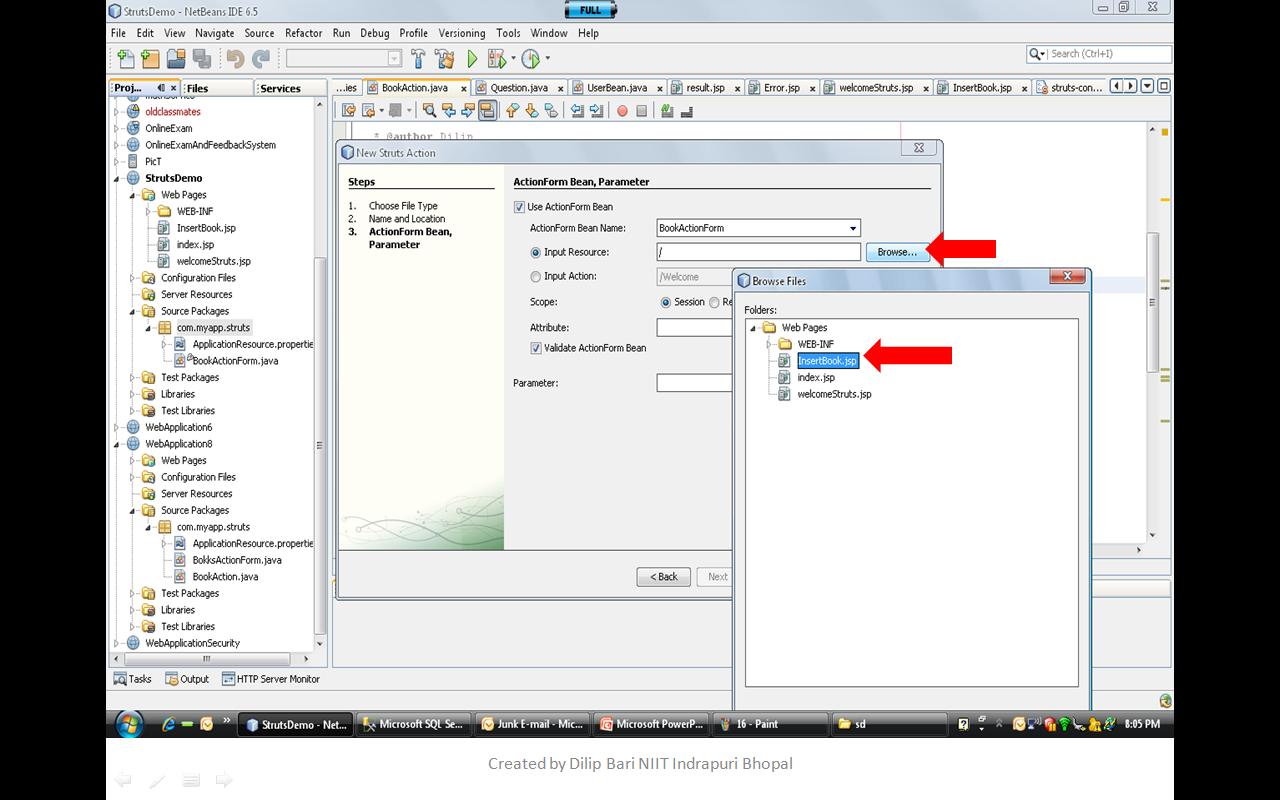
Task: Start macro recording with the red record icon
Action: (624, 110)
